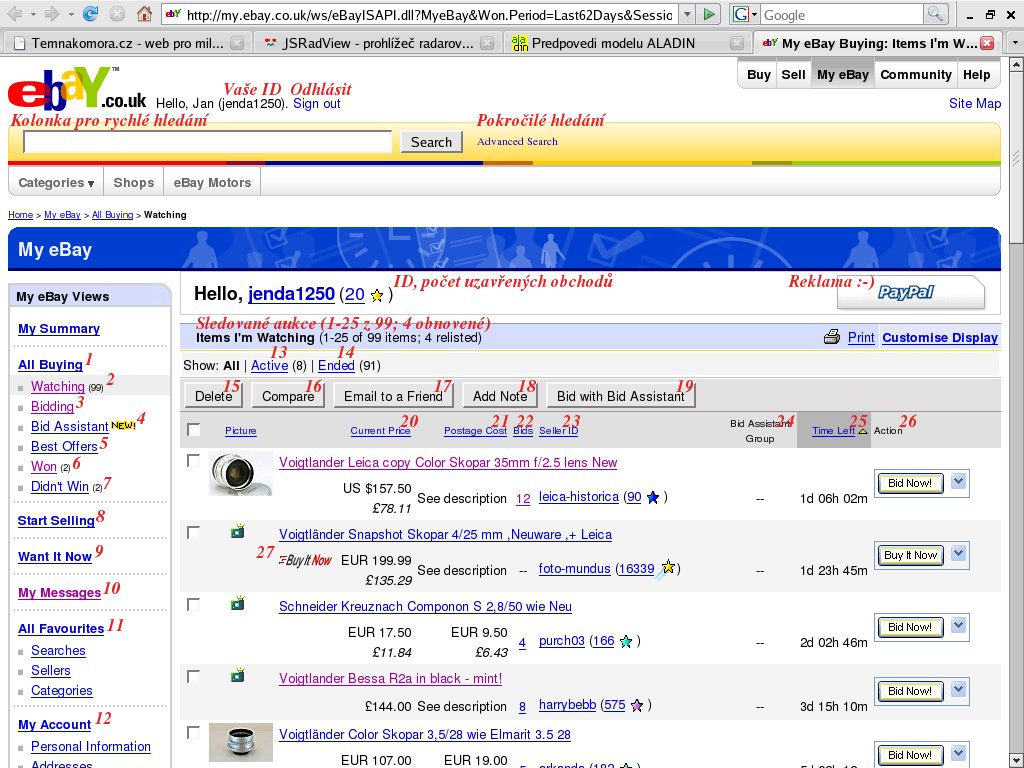
Task: Click the Google search magnifier icon
Action: point(936,14)
